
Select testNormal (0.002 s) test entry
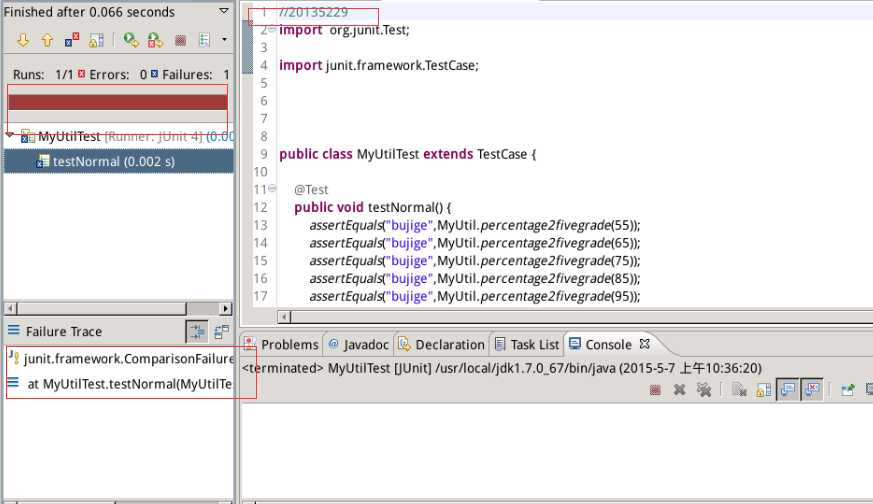[119, 162]
